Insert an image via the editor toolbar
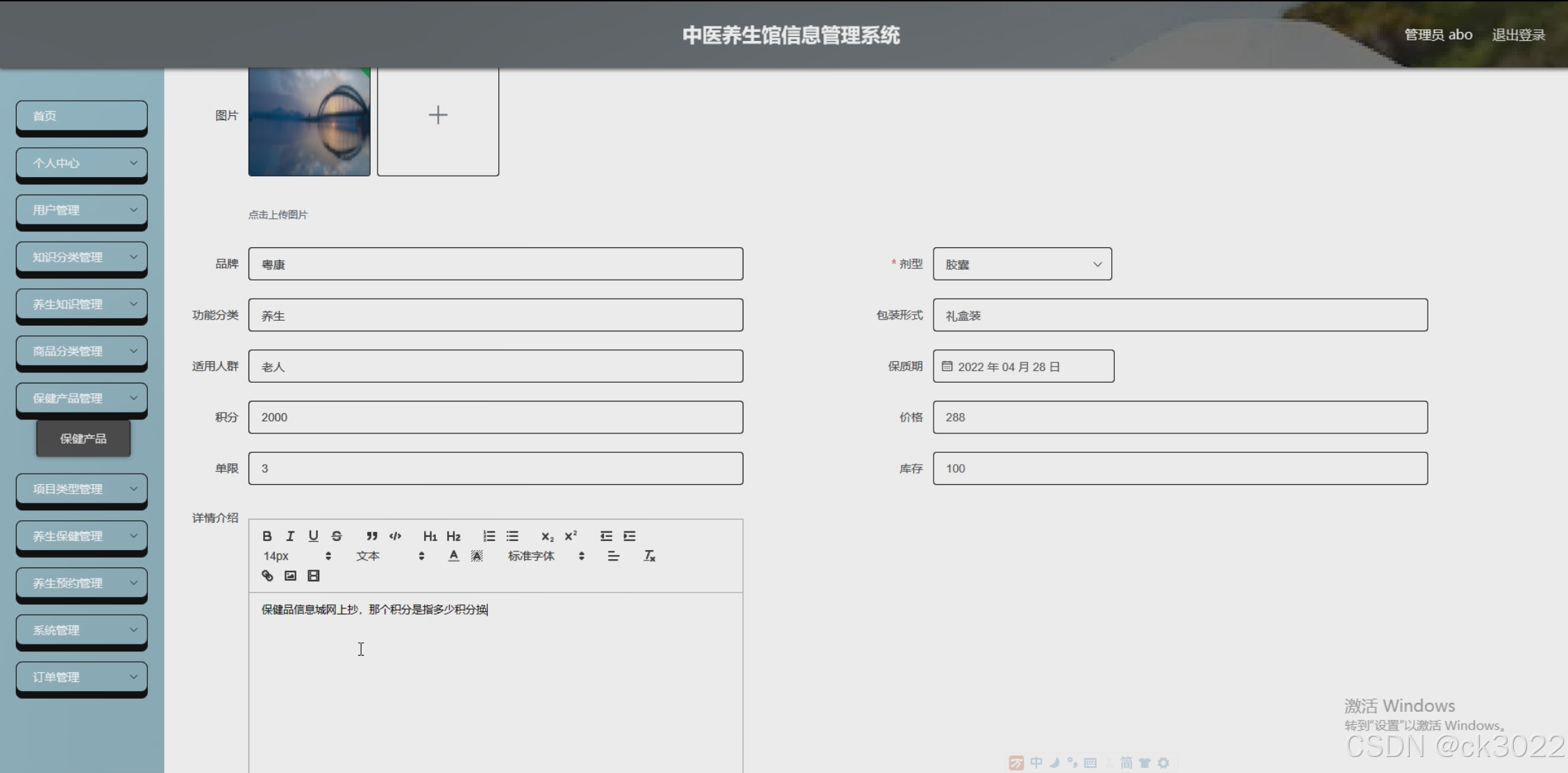The image size is (1568, 773). click(x=290, y=576)
